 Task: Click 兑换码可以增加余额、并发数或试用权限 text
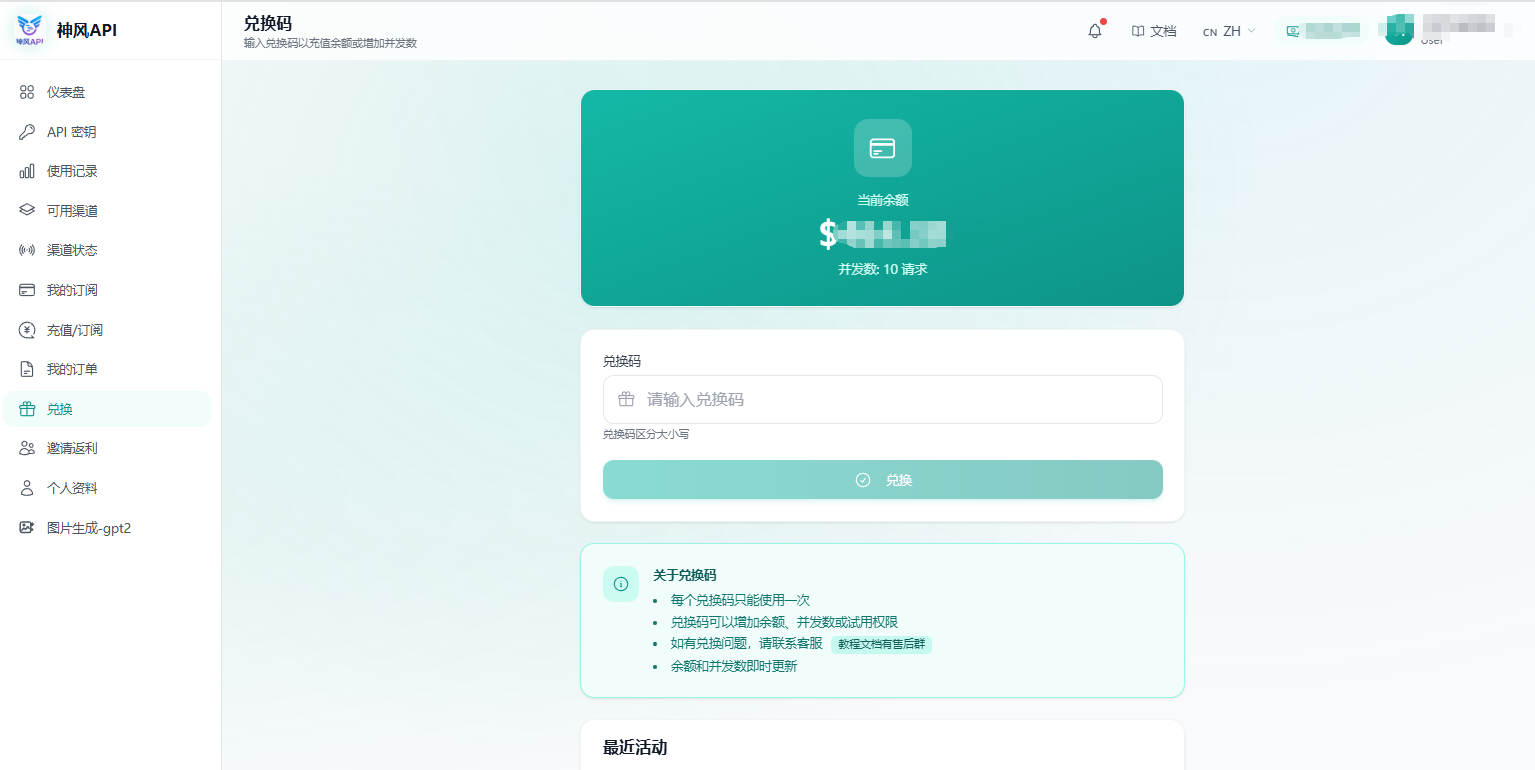pos(784,622)
